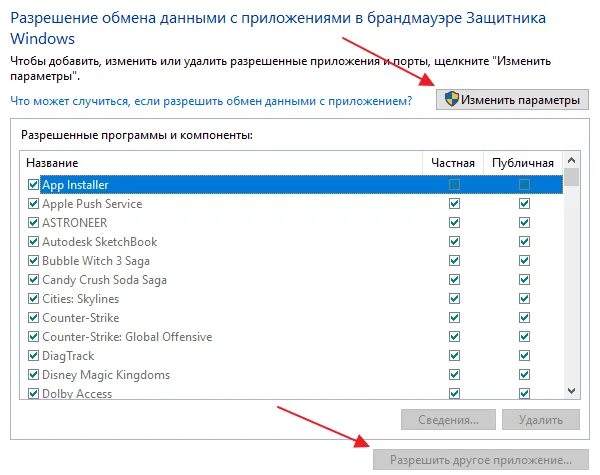Toggle Частная checkbox for ASTRONEER
The height and width of the screenshot is (475, 600).
click(x=454, y=222)
